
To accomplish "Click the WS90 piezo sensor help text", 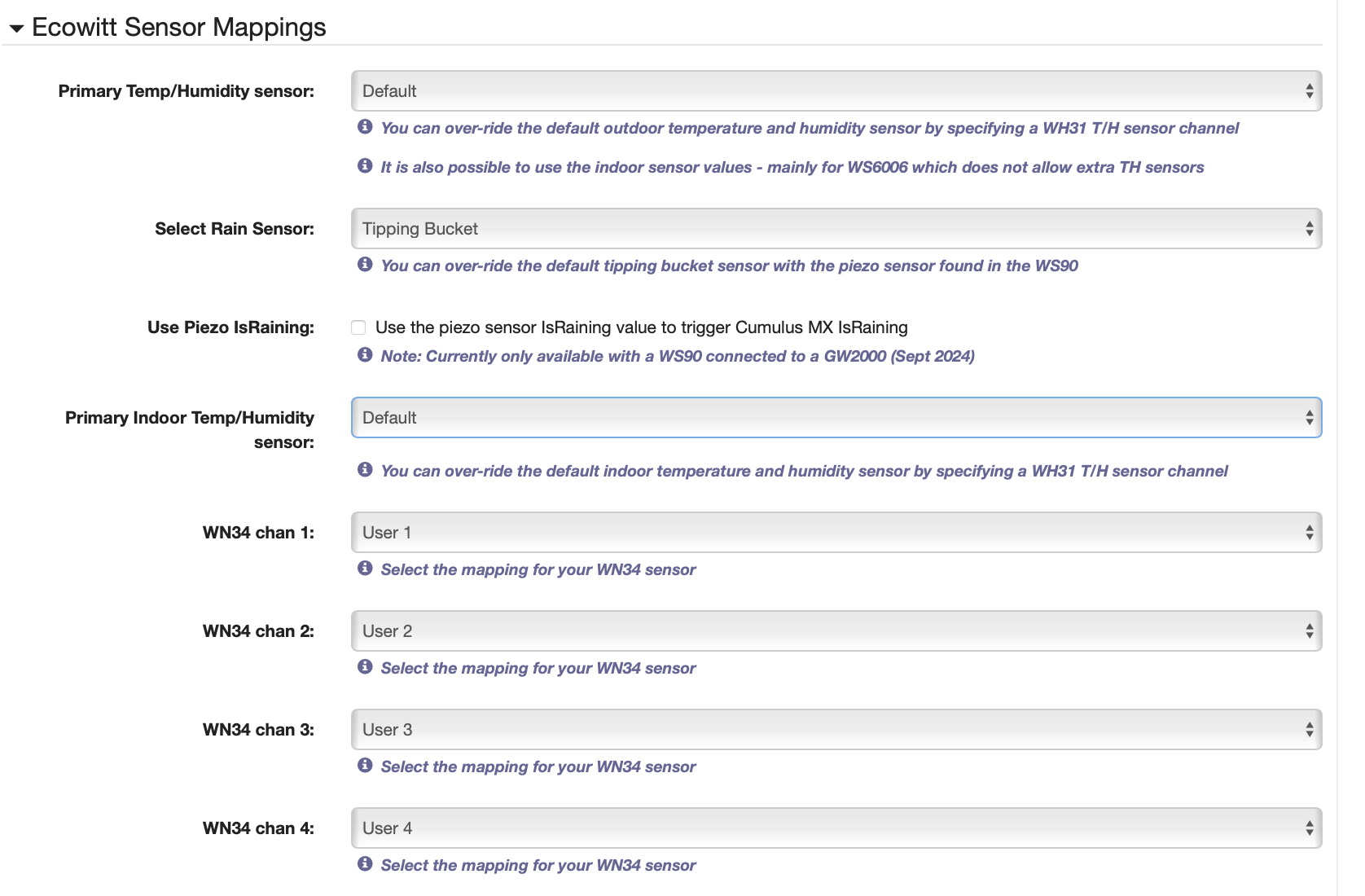I will click(x=730, y=266).
